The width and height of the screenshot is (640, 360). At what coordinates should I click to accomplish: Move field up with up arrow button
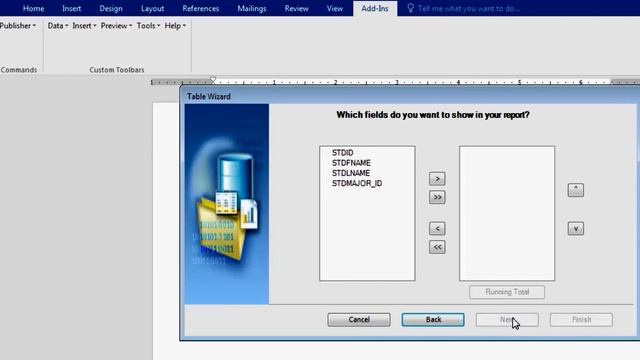tap(576, 190)
